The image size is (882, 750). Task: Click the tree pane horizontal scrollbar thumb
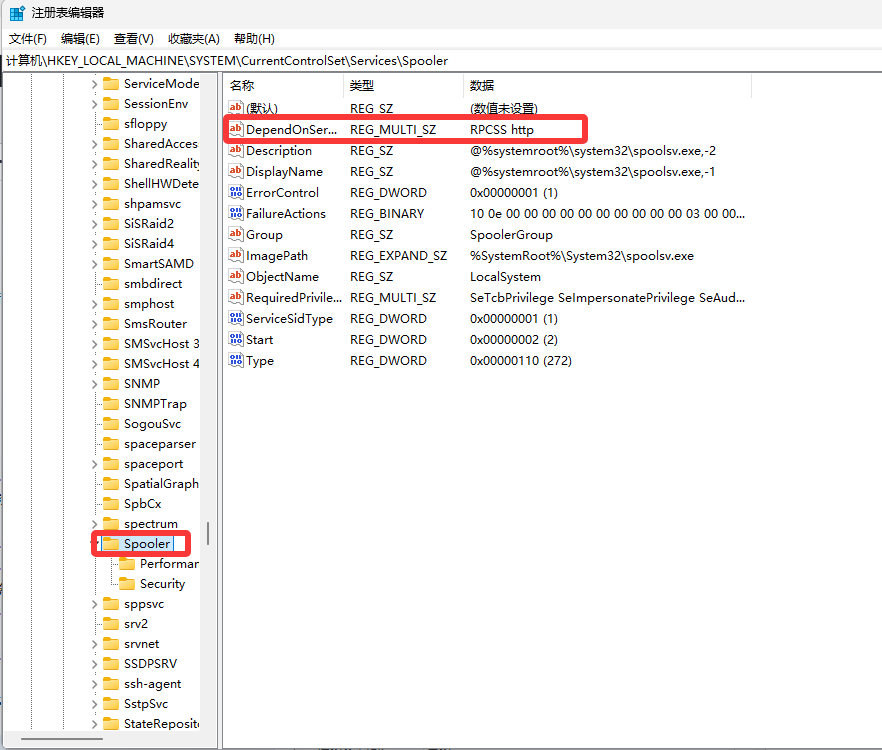tap(62, 739)
